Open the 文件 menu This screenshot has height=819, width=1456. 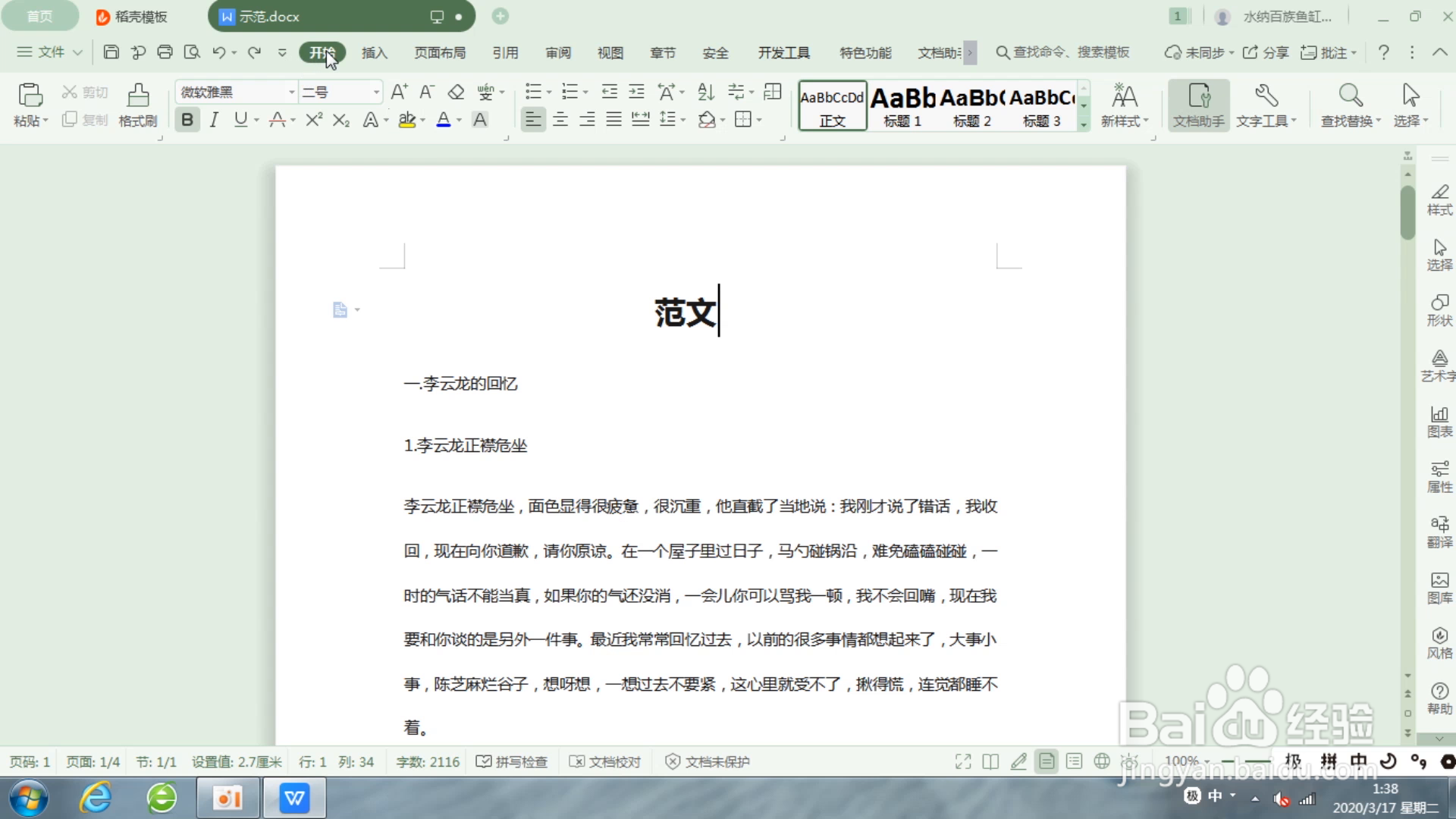click(x=47, y=52)
